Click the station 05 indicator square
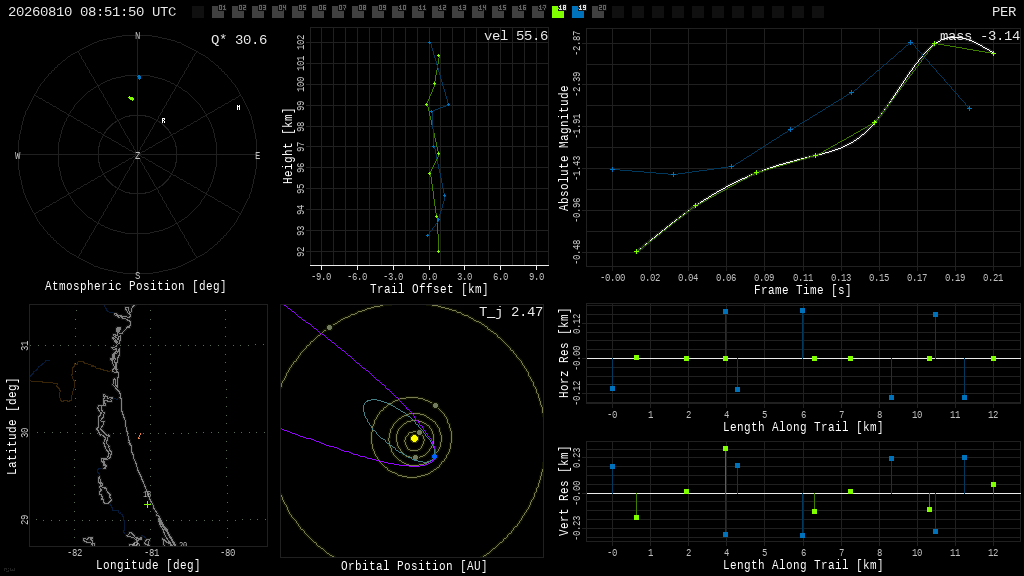 pos(298,11)
